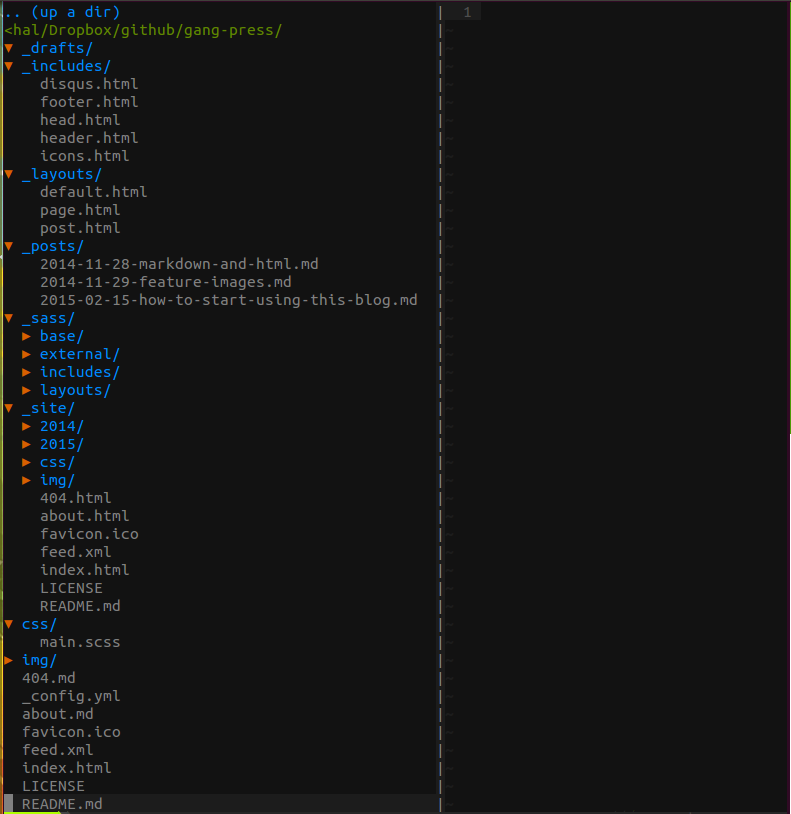791x814 pixels.
Task: Open root-level LICENSE file
Action: (53, 786)
